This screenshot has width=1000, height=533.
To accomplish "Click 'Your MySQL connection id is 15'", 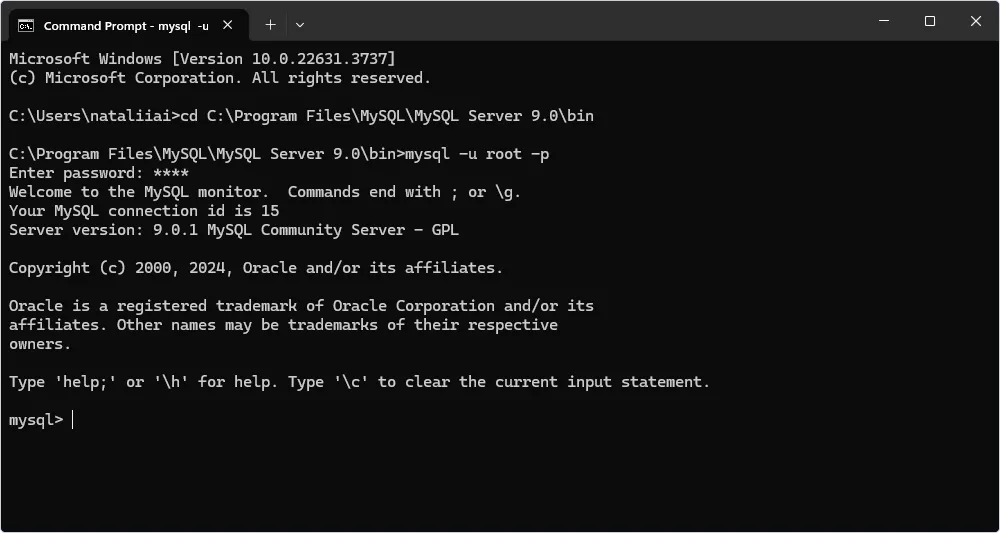I will tap(144, 211).
